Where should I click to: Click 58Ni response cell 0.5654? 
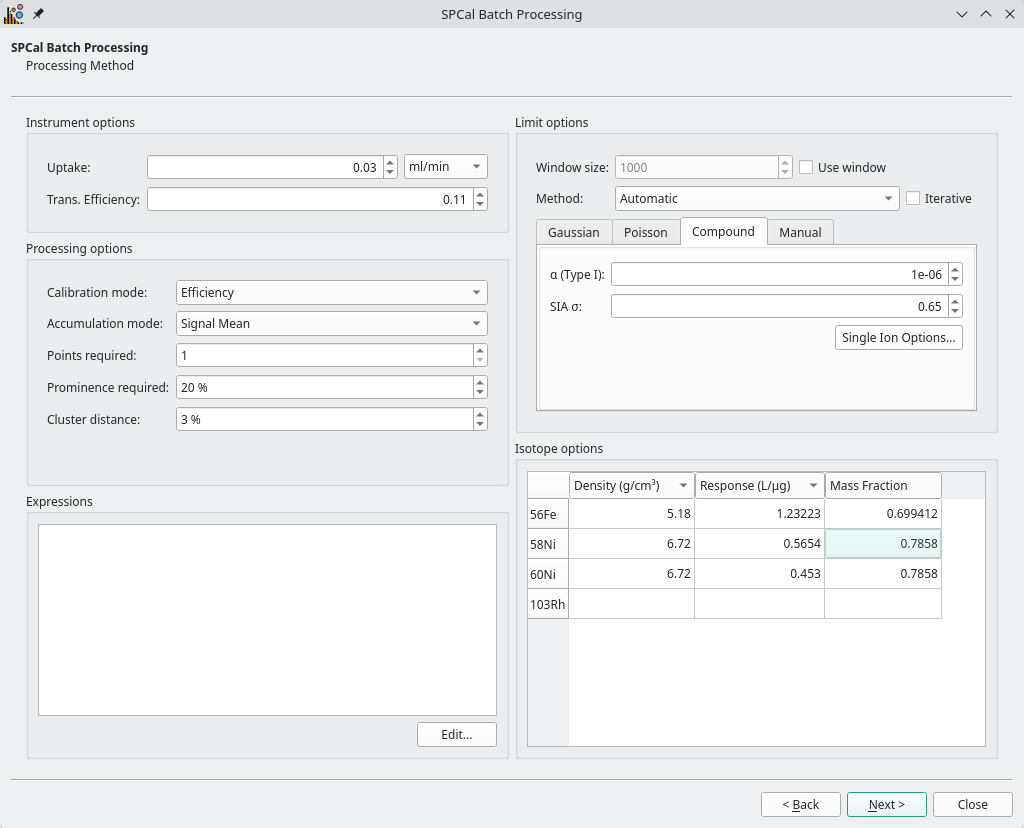coord(760,544)
